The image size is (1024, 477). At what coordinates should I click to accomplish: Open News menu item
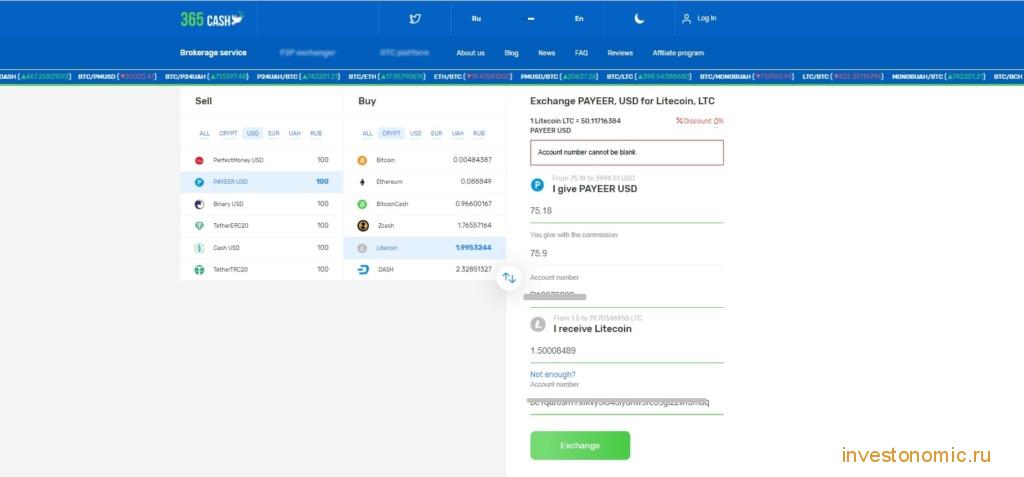(x=547, y=53)
